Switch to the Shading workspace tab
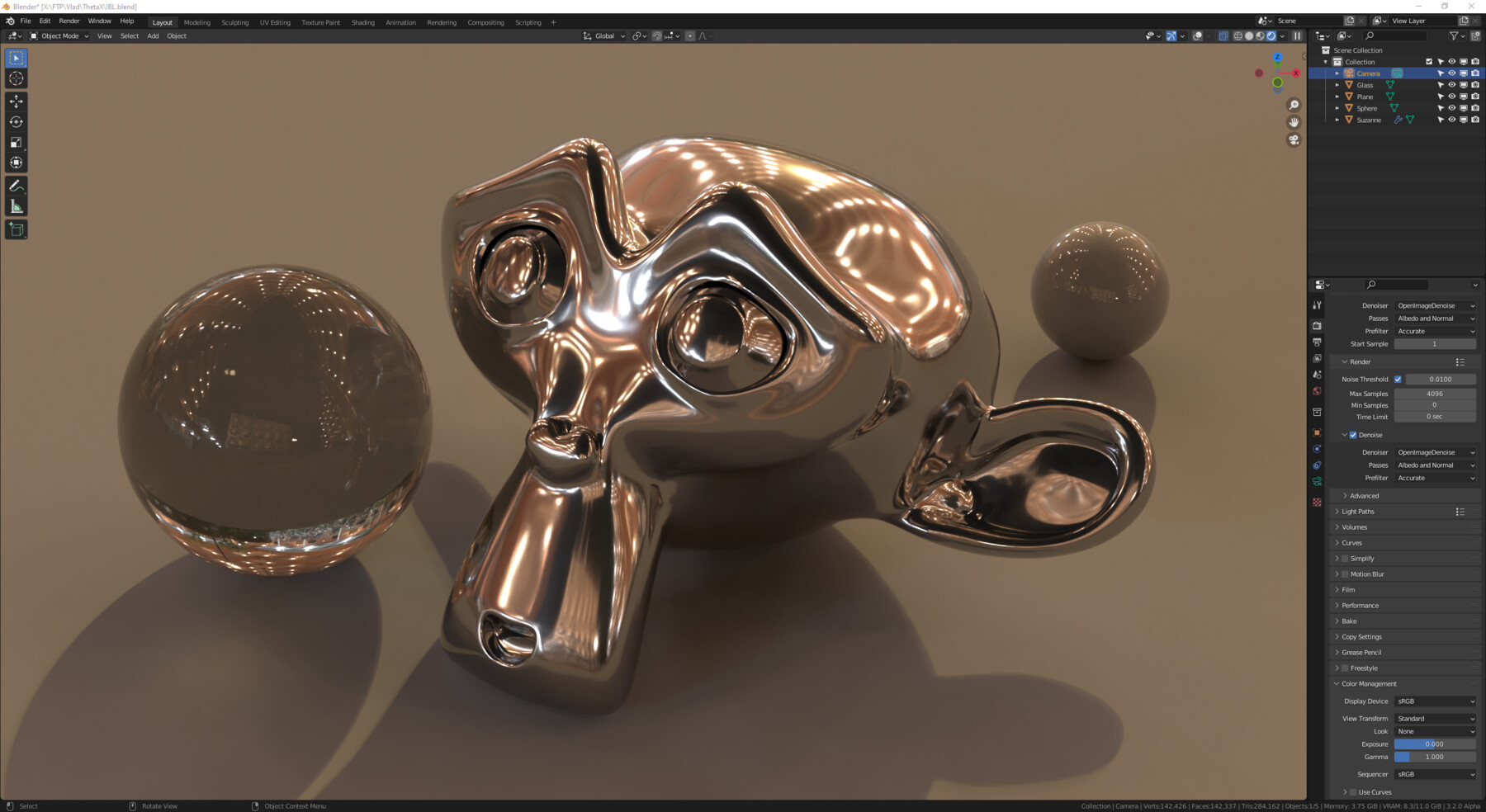Viewport: 1486px width, 812px height. 362,22
